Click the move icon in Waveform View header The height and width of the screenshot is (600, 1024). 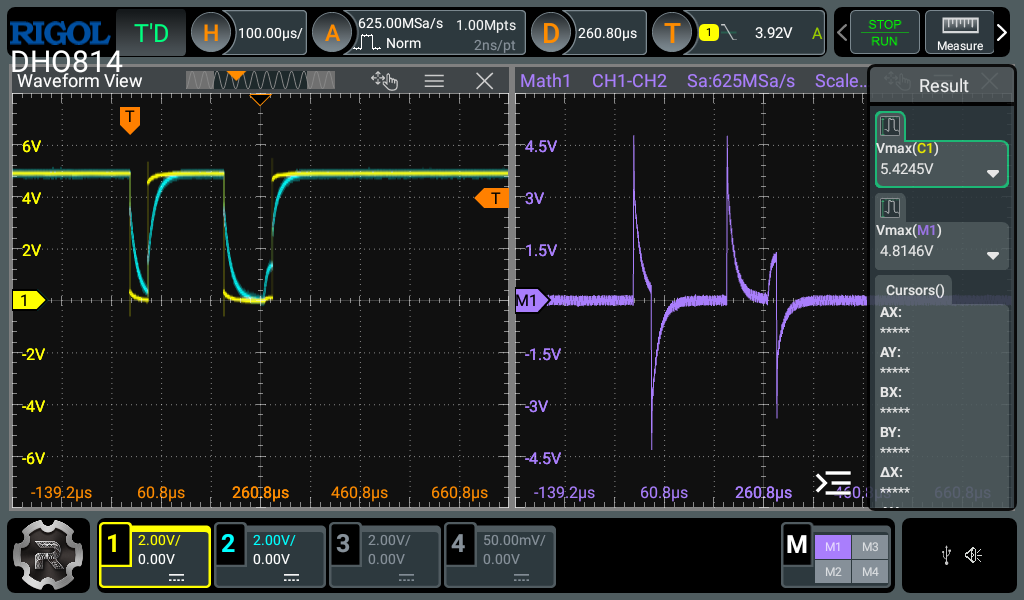click(x=384, y=81)
